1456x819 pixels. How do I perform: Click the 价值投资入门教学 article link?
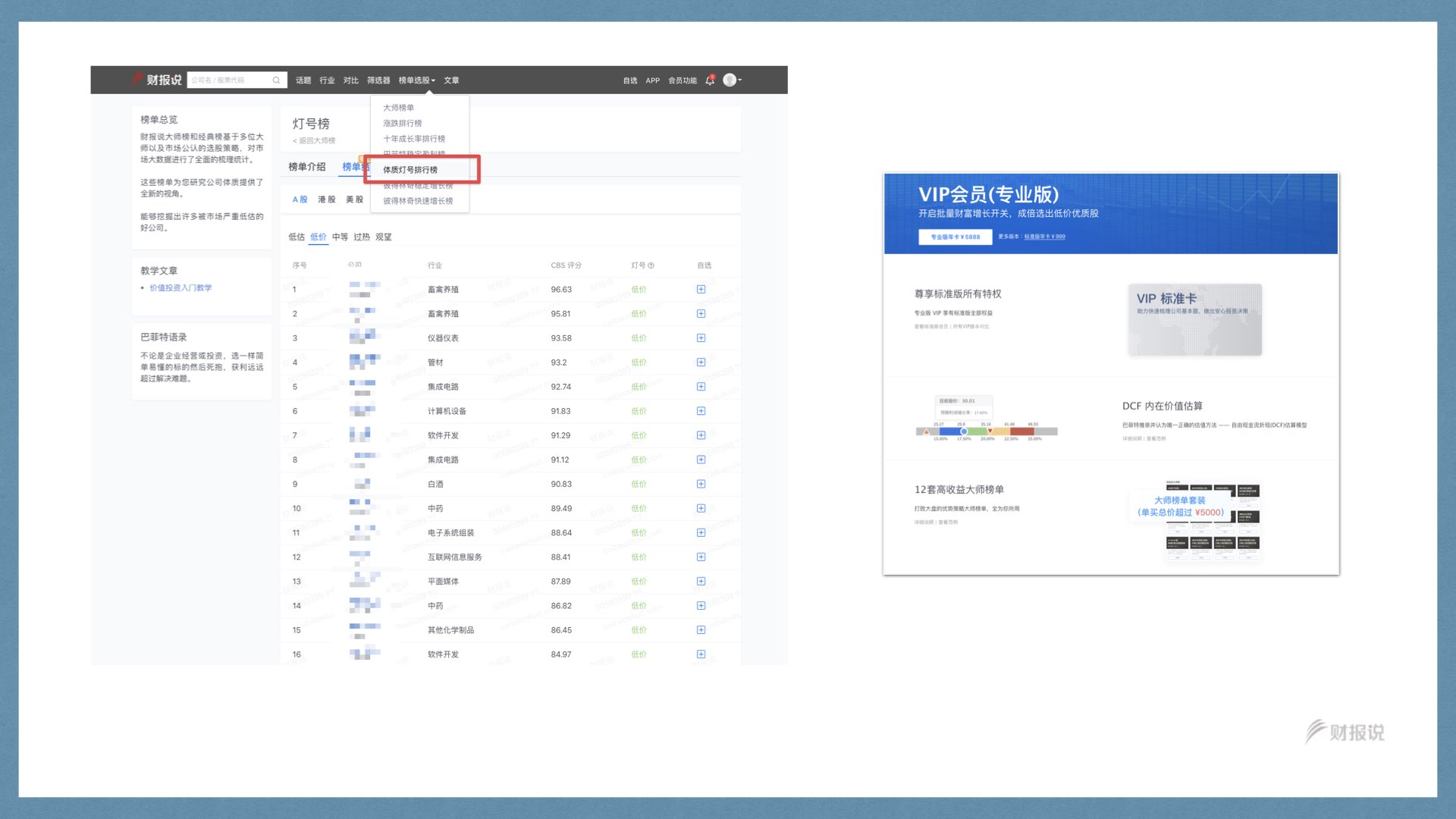click(x=180, y=288)
